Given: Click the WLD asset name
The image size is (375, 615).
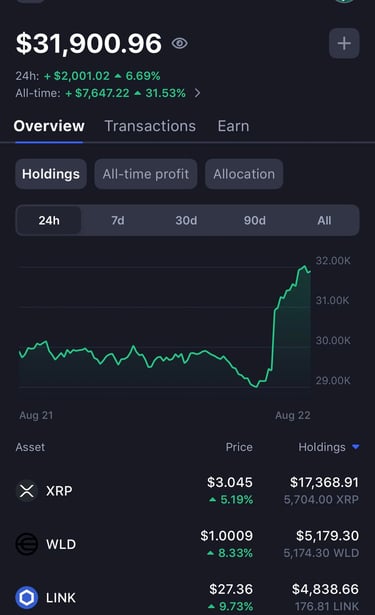Looking at the screenshot, I should pyautogui.click(x=61, y=544).
